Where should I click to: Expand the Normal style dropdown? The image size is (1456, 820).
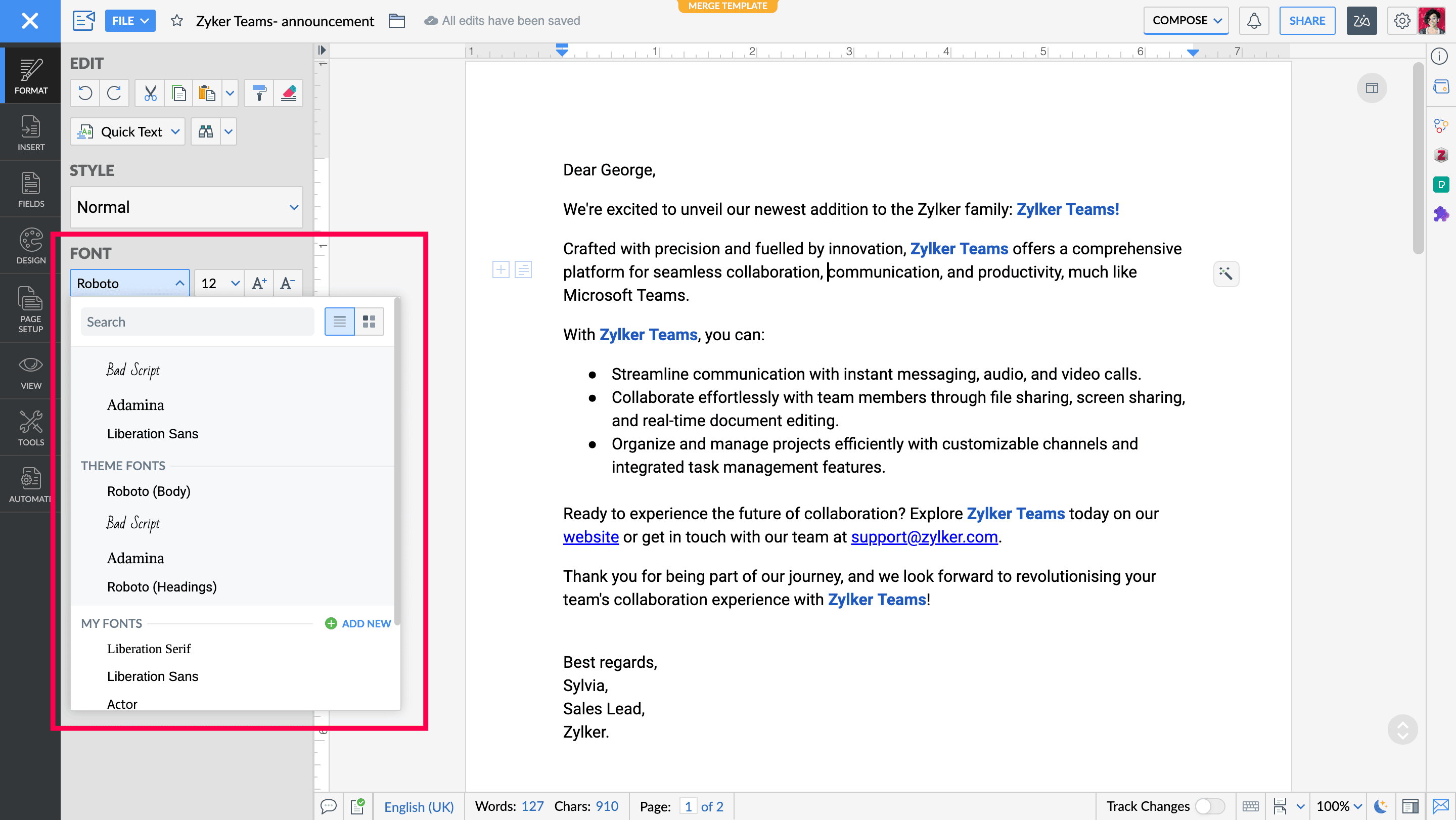tap(293, 207)
